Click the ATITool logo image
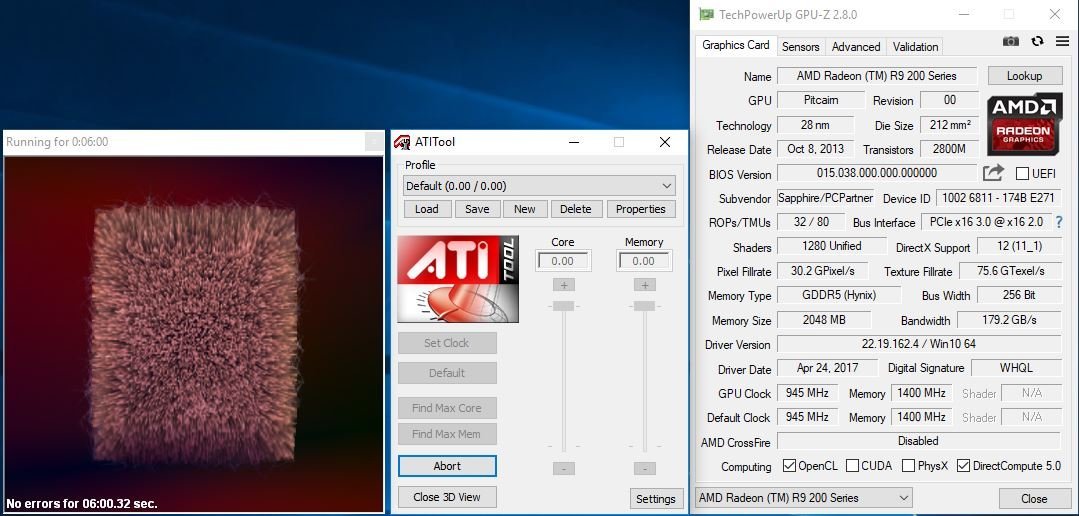Viewport: 1079px width, 516px height. click(x=458, y=279)
